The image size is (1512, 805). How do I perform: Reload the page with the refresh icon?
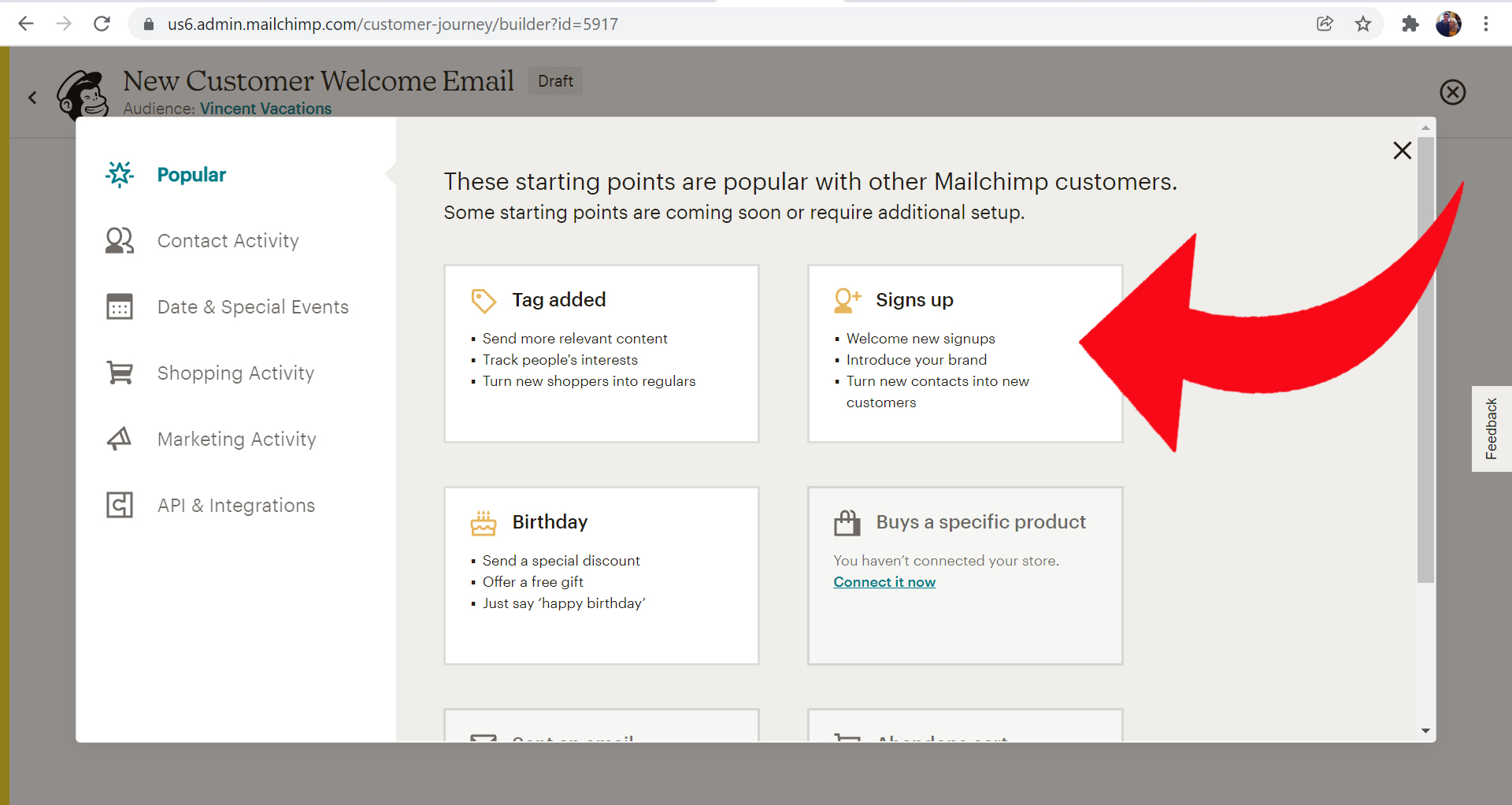click(x=102, y=24)
